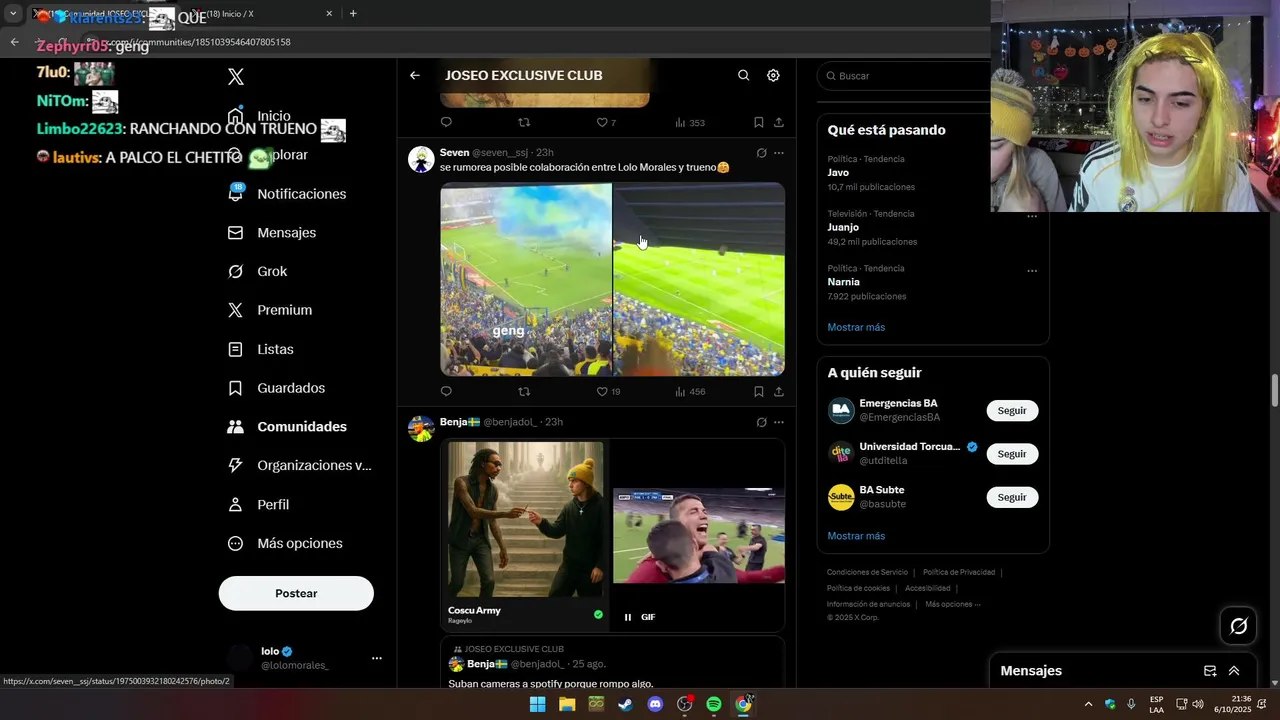The height and width of the screenshot is (720, 1280).
Task: Like the top post with 7 likes
Action: (606, 123)
